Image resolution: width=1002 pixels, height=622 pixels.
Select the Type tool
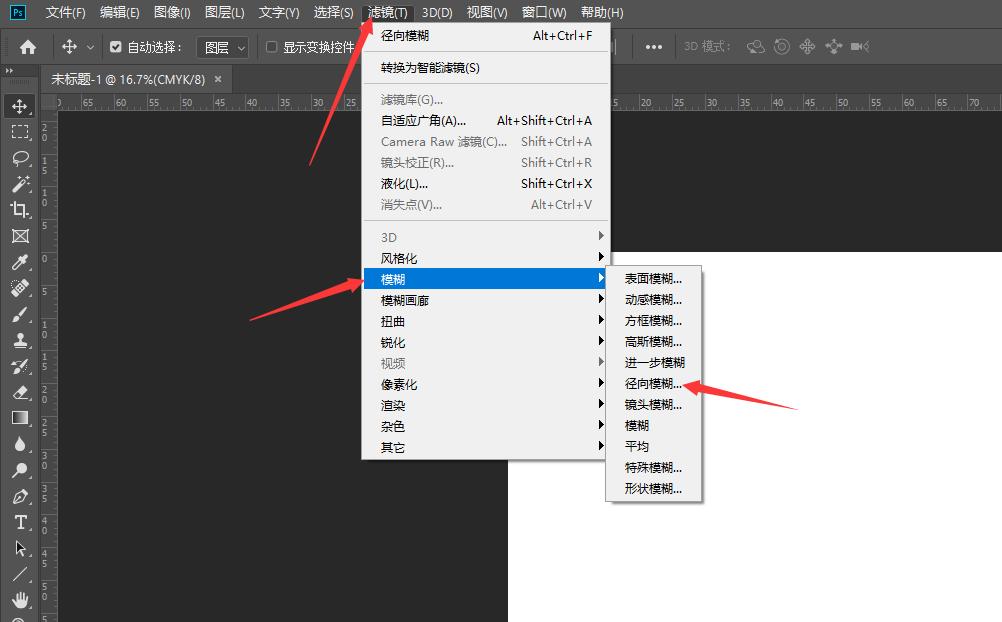point(20,522)
